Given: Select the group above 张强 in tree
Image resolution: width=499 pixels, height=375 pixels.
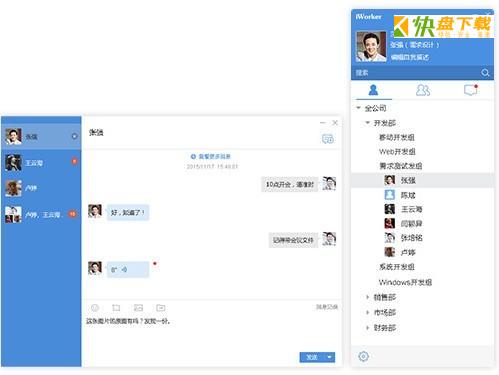Looking at the screenshot, I should tap(400, 166).
